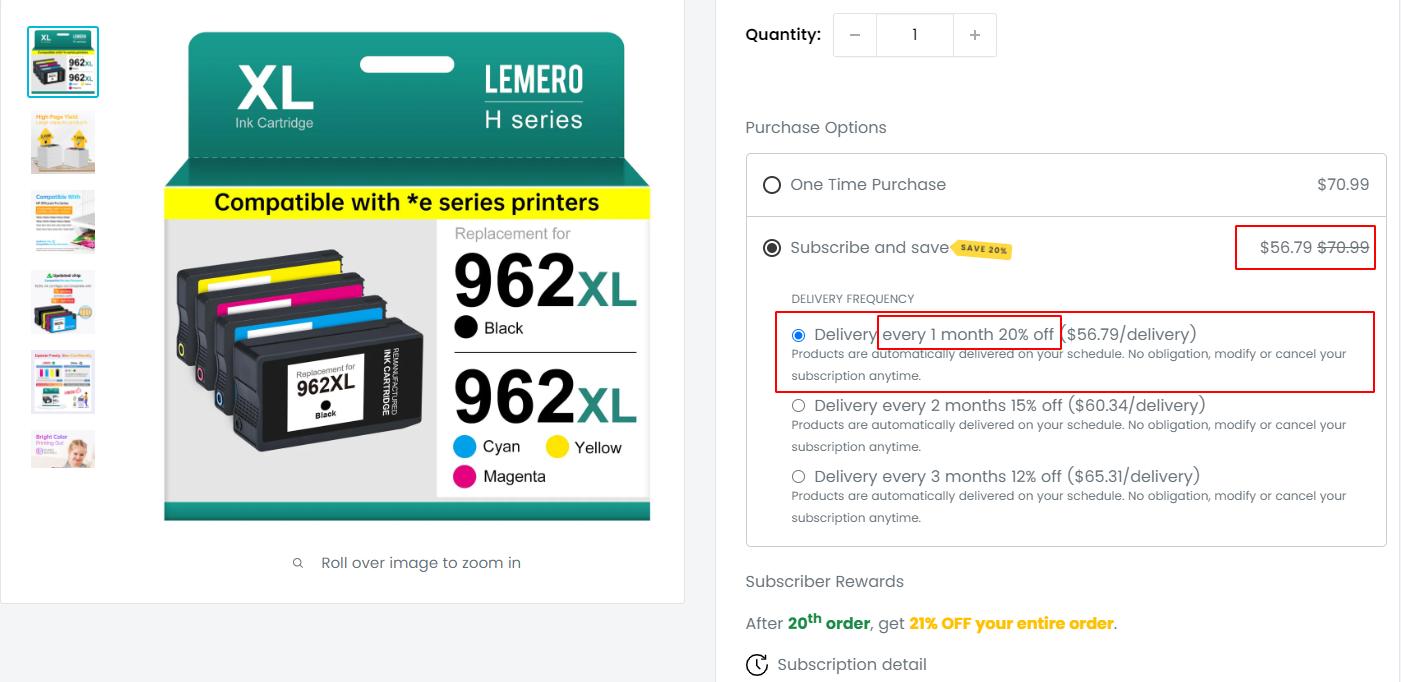Click the minus quantity button
This screenshot has width=1401, height=682.
(x=854, y=35)
